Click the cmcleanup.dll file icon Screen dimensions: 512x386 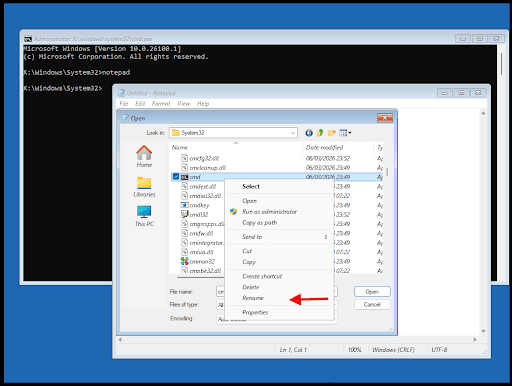coord(184,167)
